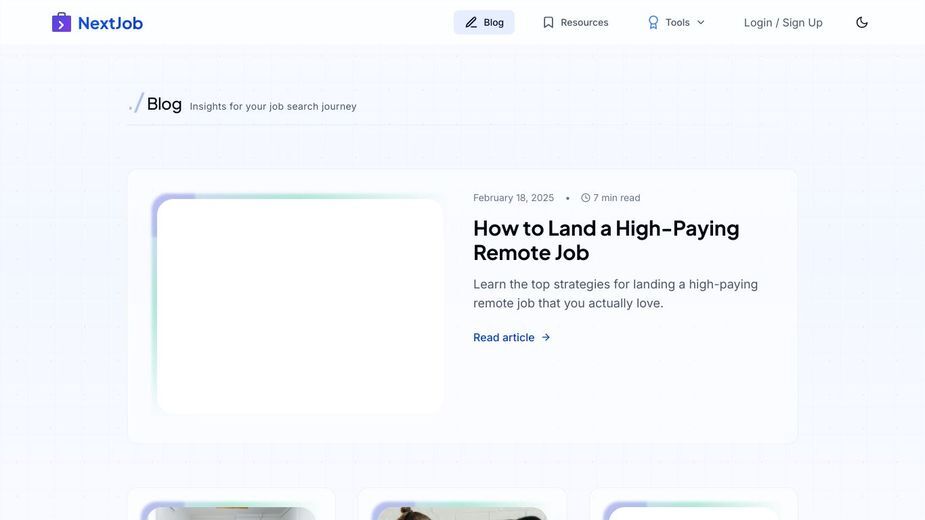The image size is (925, 520).
Task: Open the featured article's blank thumbnail
Action: pyautogui.click(x=300, y=306)
